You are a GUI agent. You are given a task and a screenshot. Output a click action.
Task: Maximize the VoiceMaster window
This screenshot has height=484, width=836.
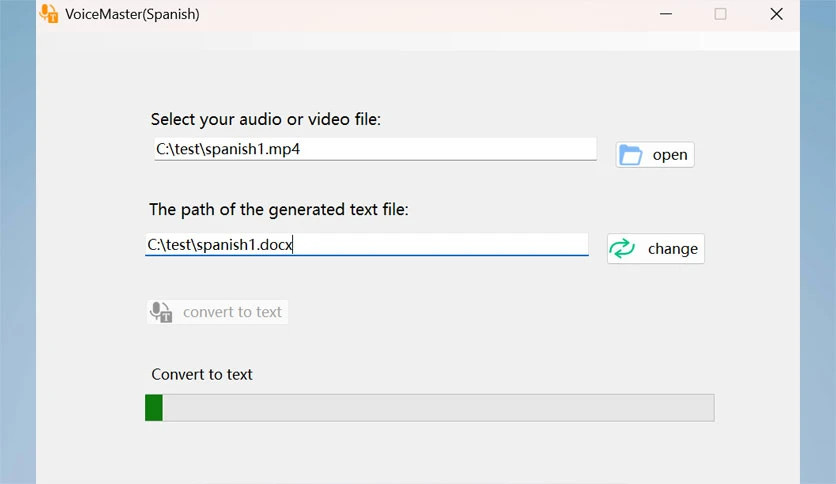[720, 14]
